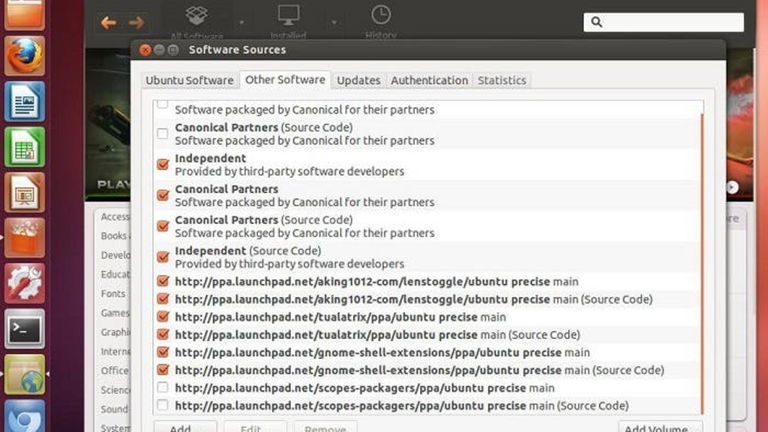Click the Add Volume button
Screen dimensions: 768x432
click(660, 427)
